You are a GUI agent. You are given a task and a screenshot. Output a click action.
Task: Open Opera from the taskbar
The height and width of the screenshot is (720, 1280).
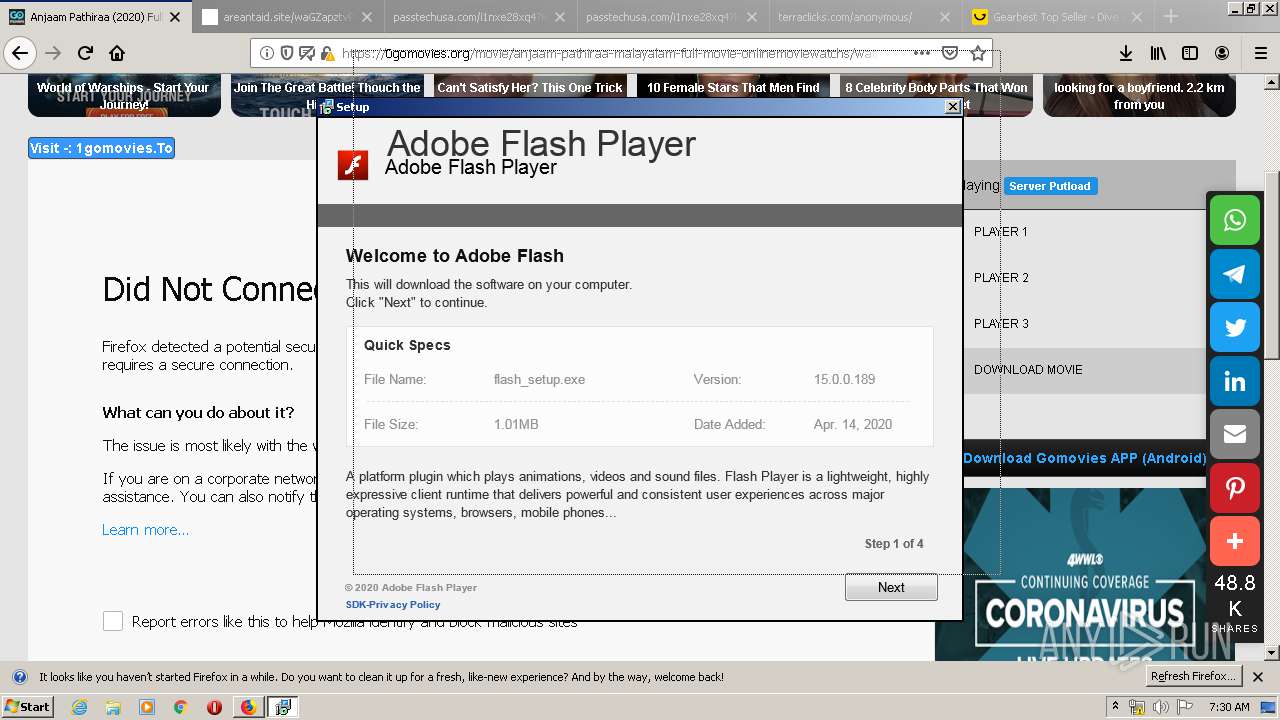click(214, 707)
